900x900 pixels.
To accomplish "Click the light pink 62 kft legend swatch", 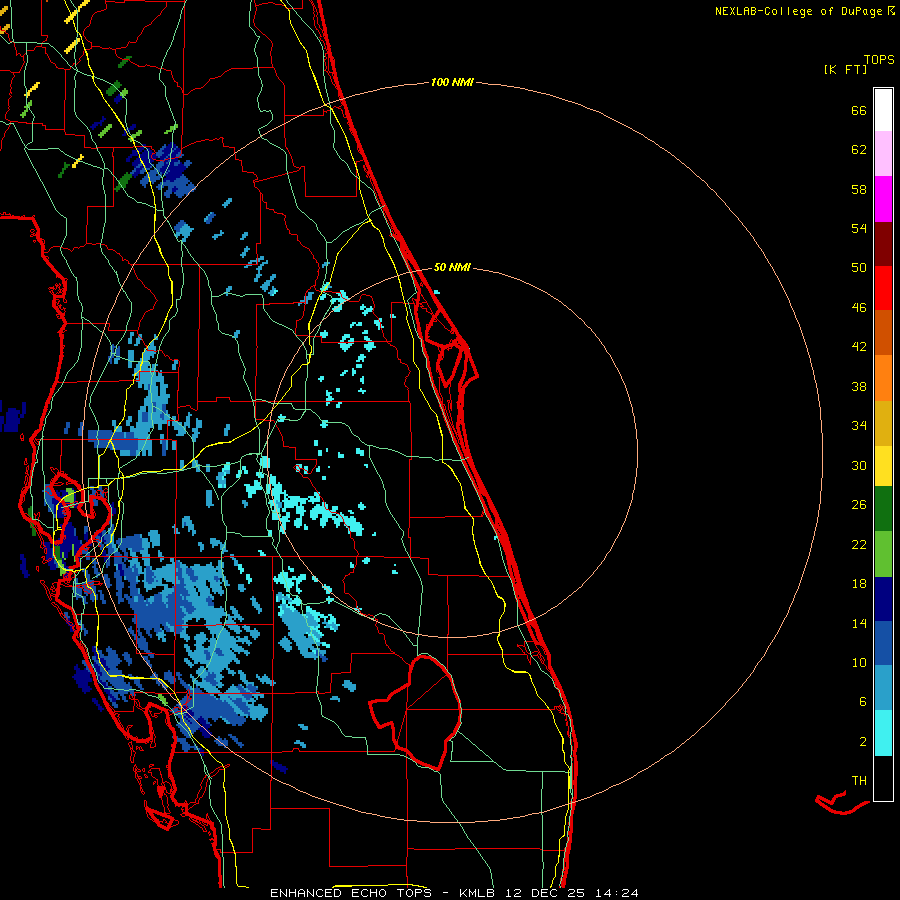I will (883, 153).
